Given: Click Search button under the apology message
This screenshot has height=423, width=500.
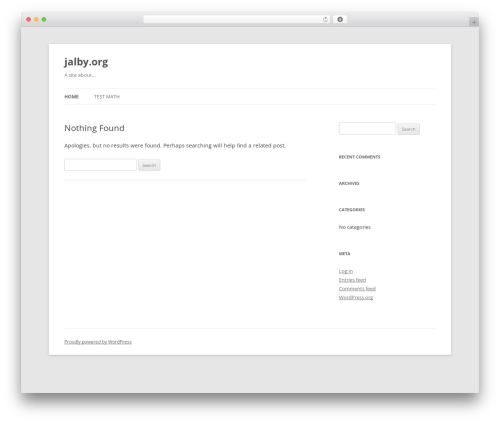Looking at the screenshot, I should pyautogui.click(x=149, y=165).
